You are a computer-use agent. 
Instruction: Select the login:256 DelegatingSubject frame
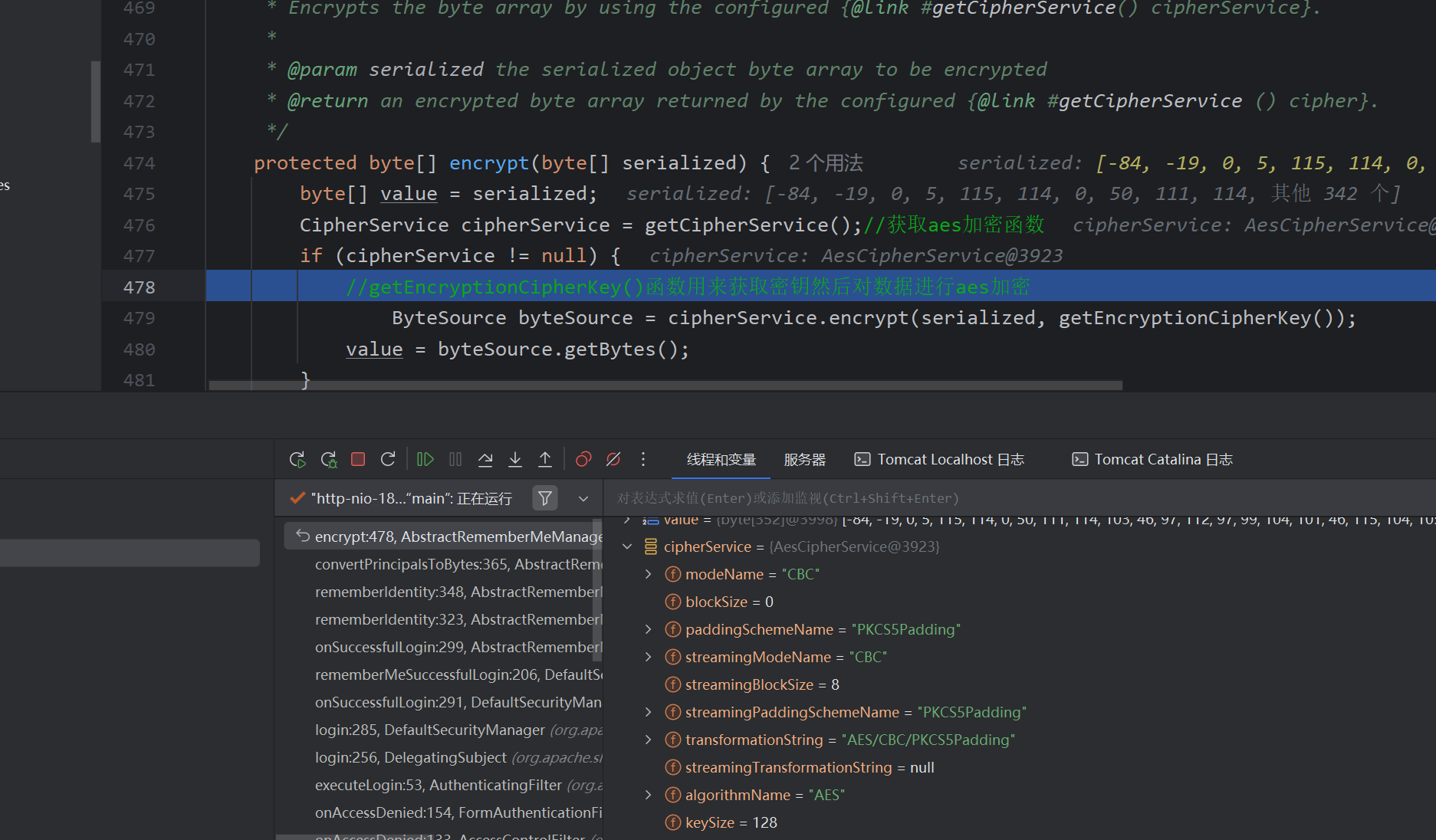click(443, 757)
